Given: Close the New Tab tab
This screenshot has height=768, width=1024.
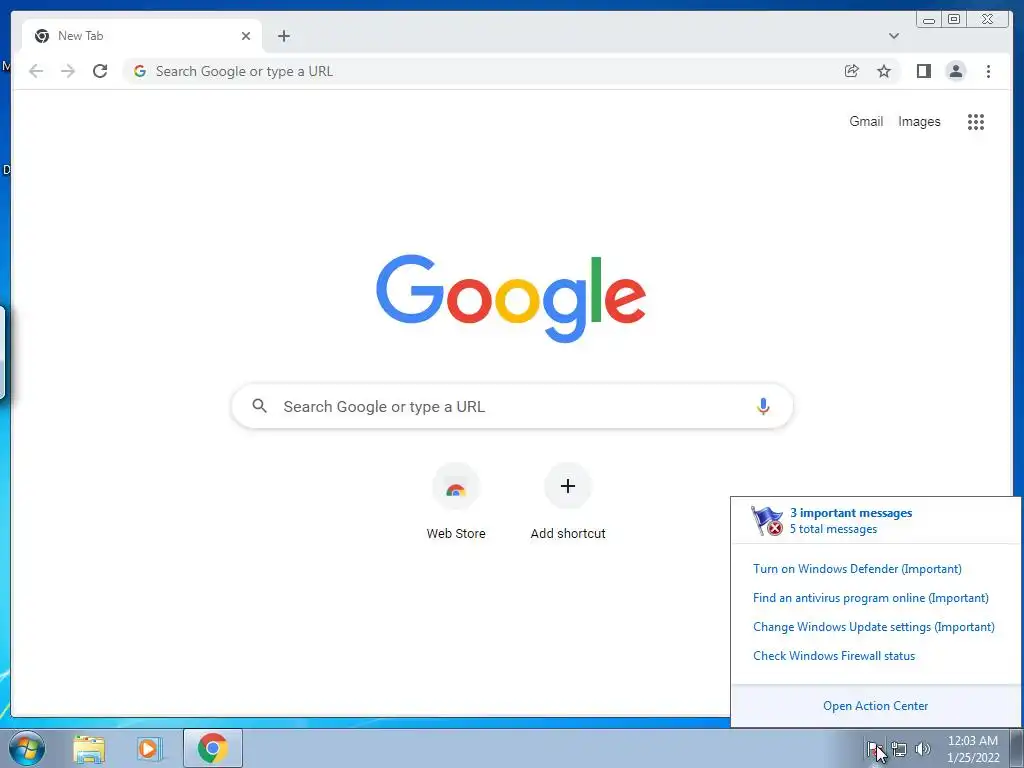Looking at the screenshot, I should [246, 36].
